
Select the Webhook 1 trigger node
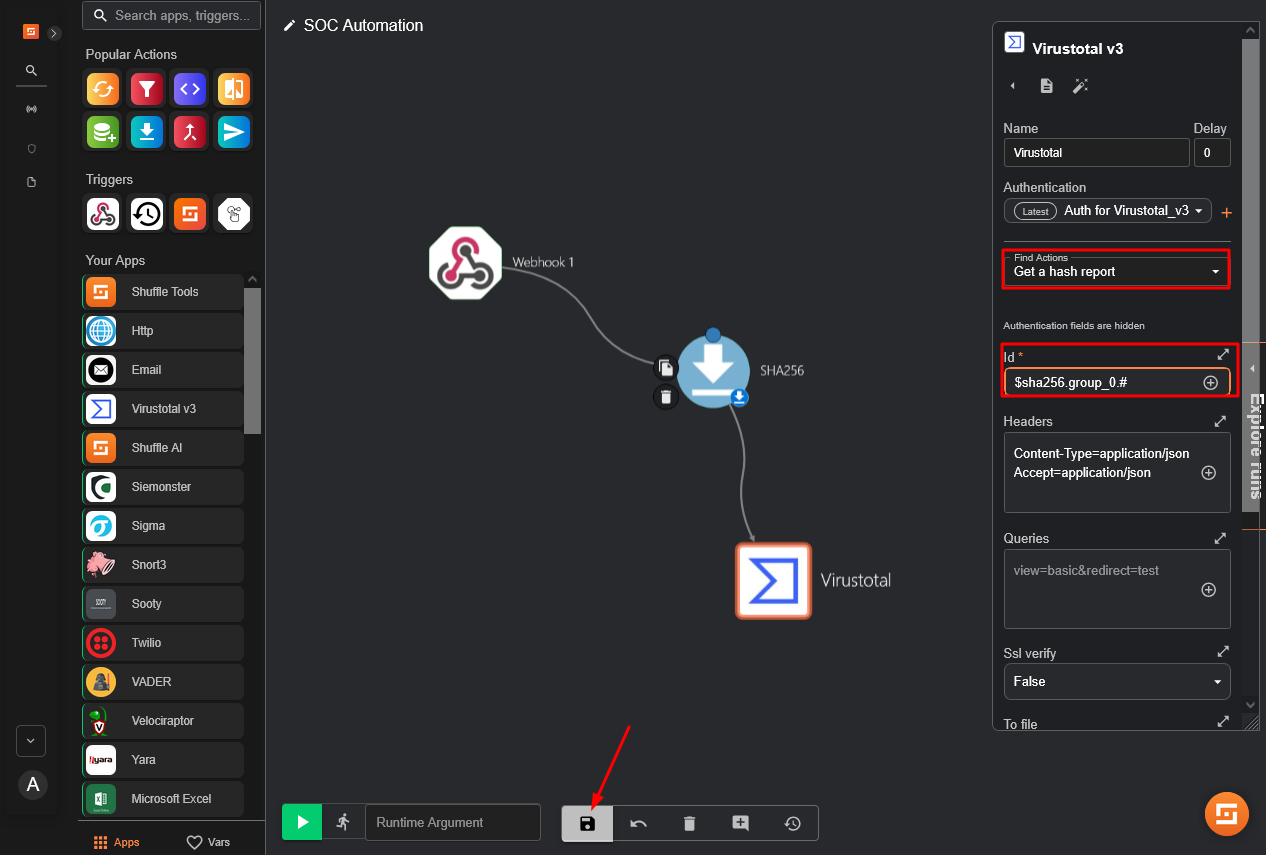tap(465, 263)
